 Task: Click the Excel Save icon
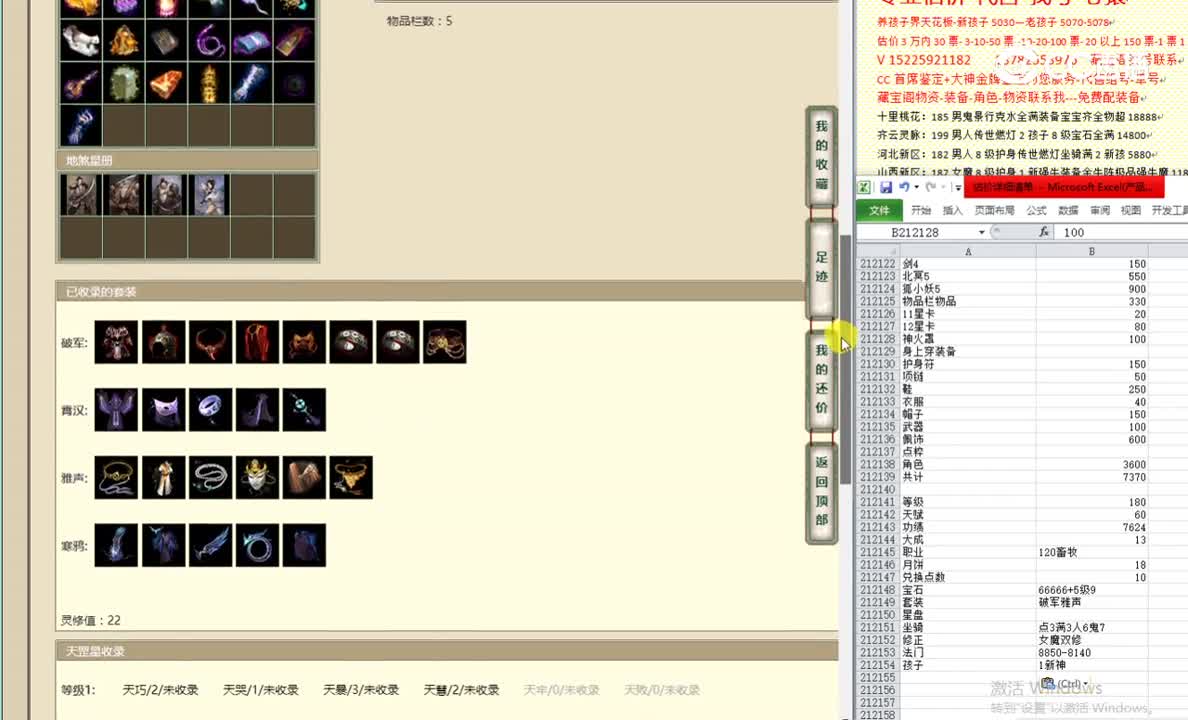tap(886, 187)
